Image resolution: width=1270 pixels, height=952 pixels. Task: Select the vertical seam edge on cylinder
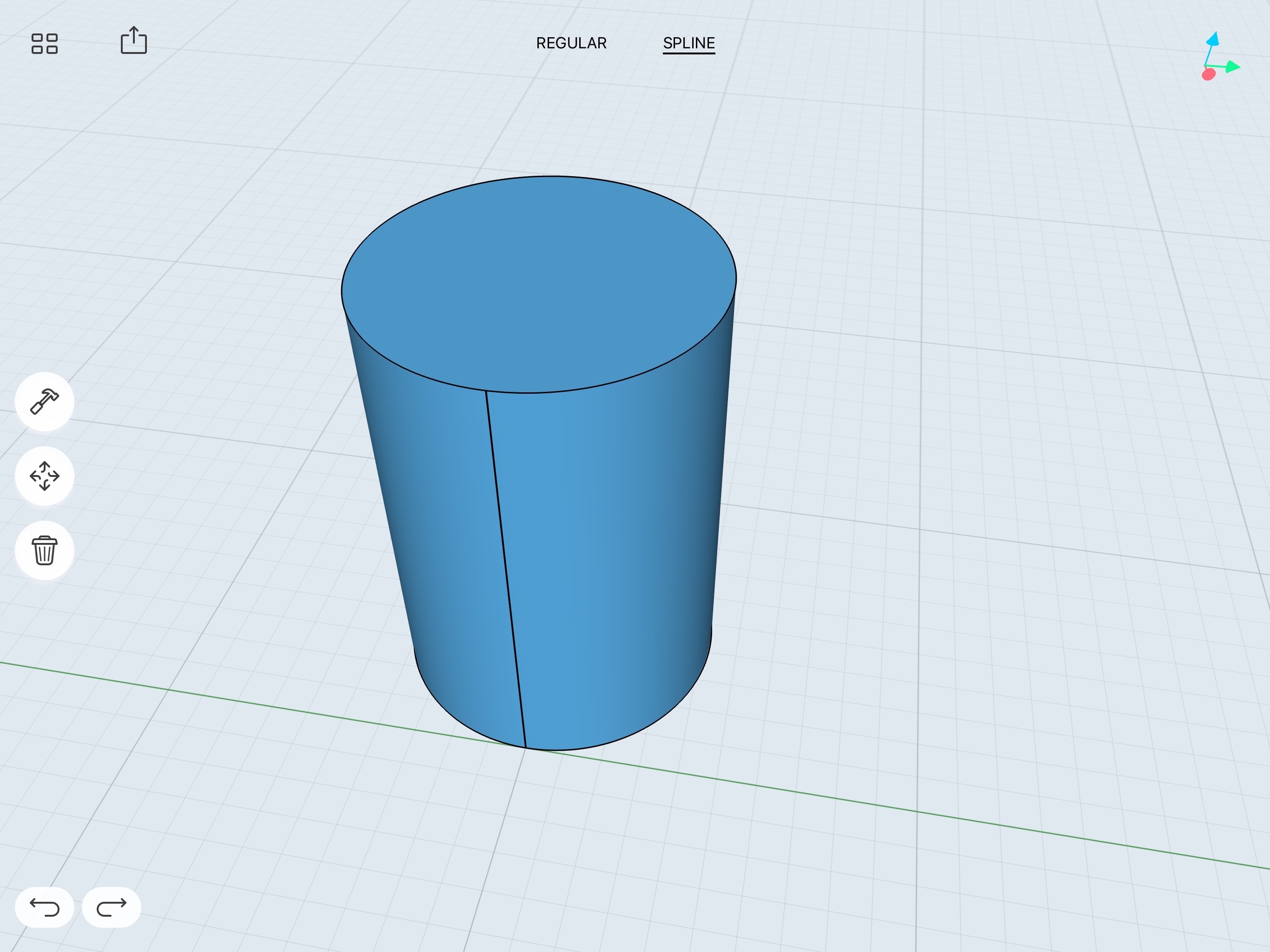(x=506, y=569)
